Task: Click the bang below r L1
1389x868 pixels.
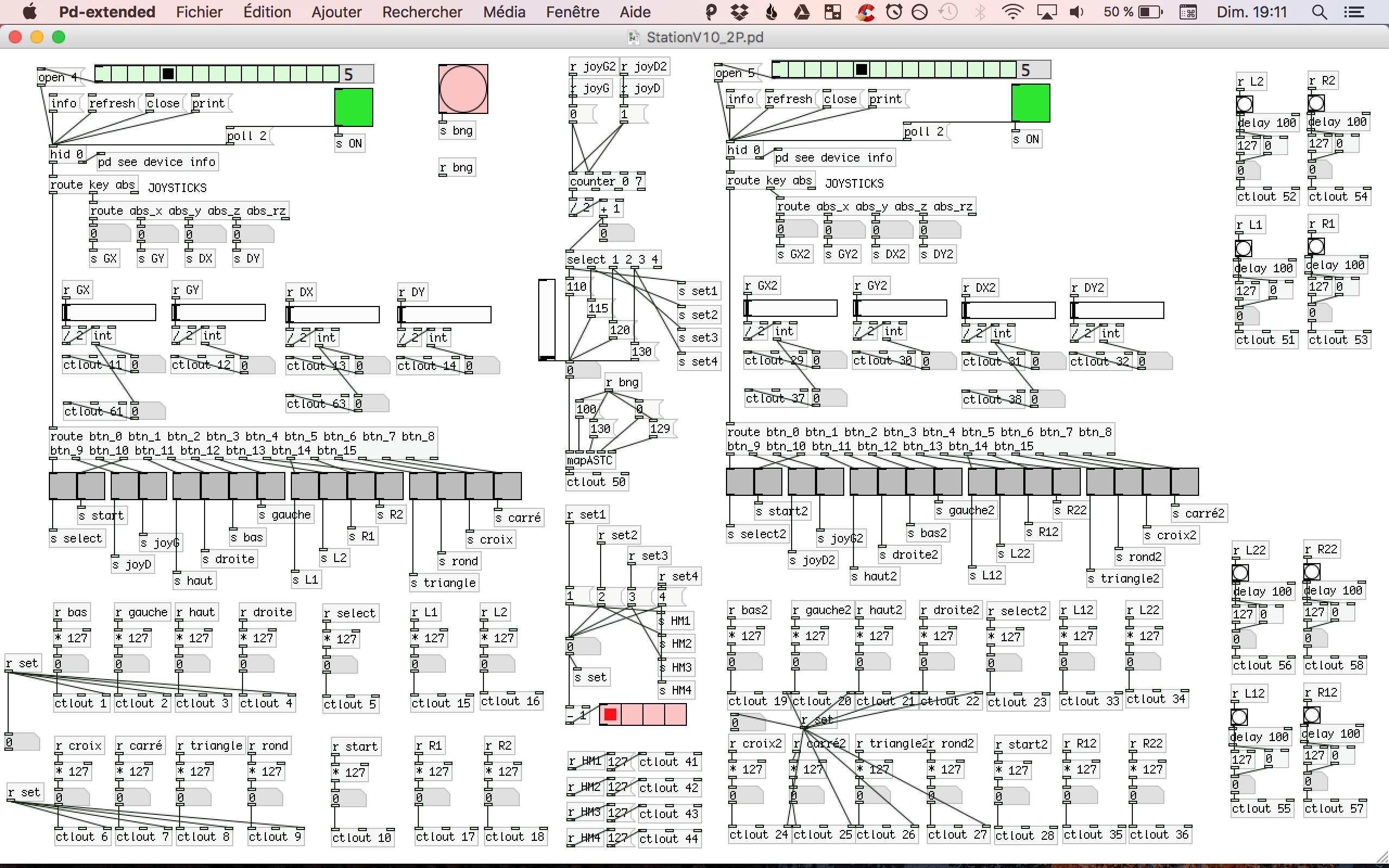Action: coord(1243,248)
